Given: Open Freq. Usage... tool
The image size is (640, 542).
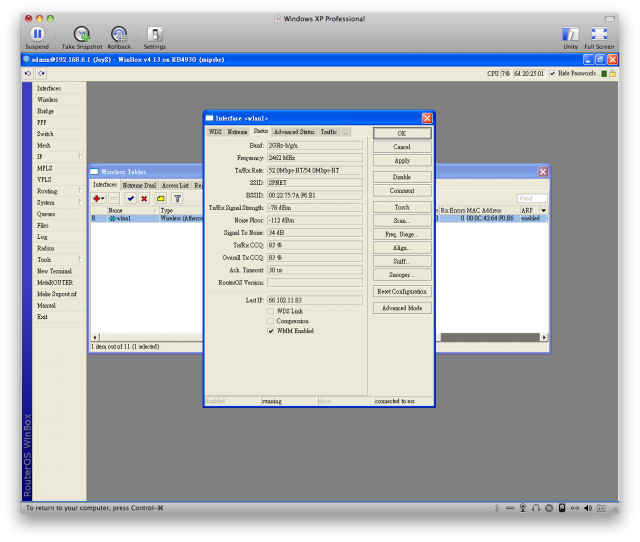Looking at the screenshot, I should coord(402,234).
